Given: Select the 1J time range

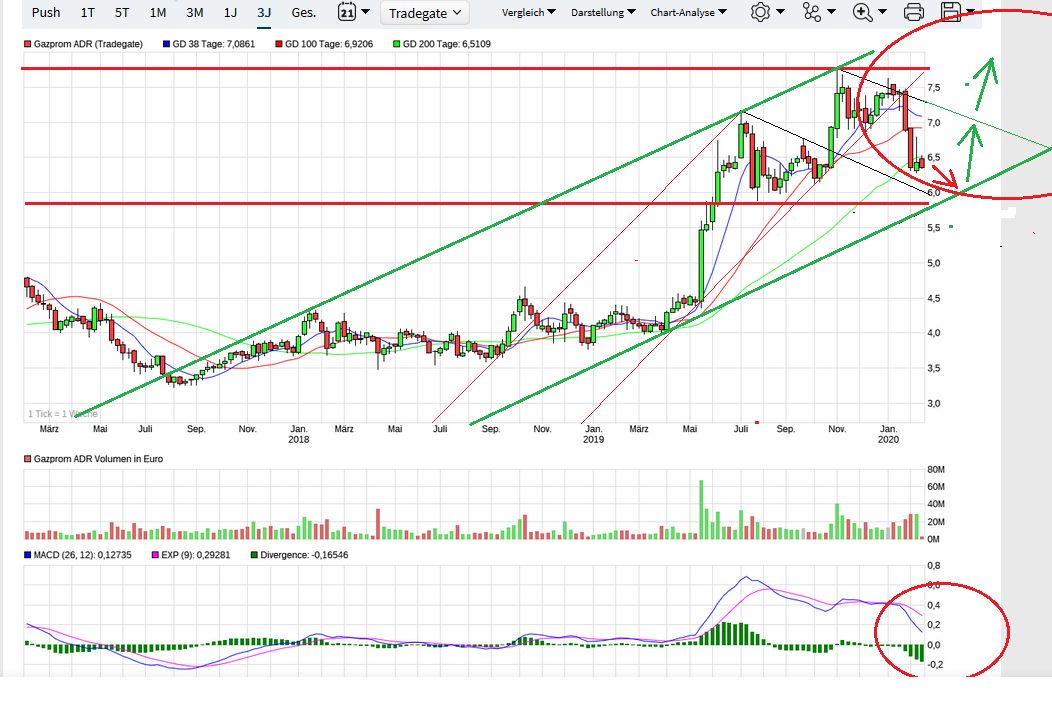Looking at the screenshot, I should point(230,12).
